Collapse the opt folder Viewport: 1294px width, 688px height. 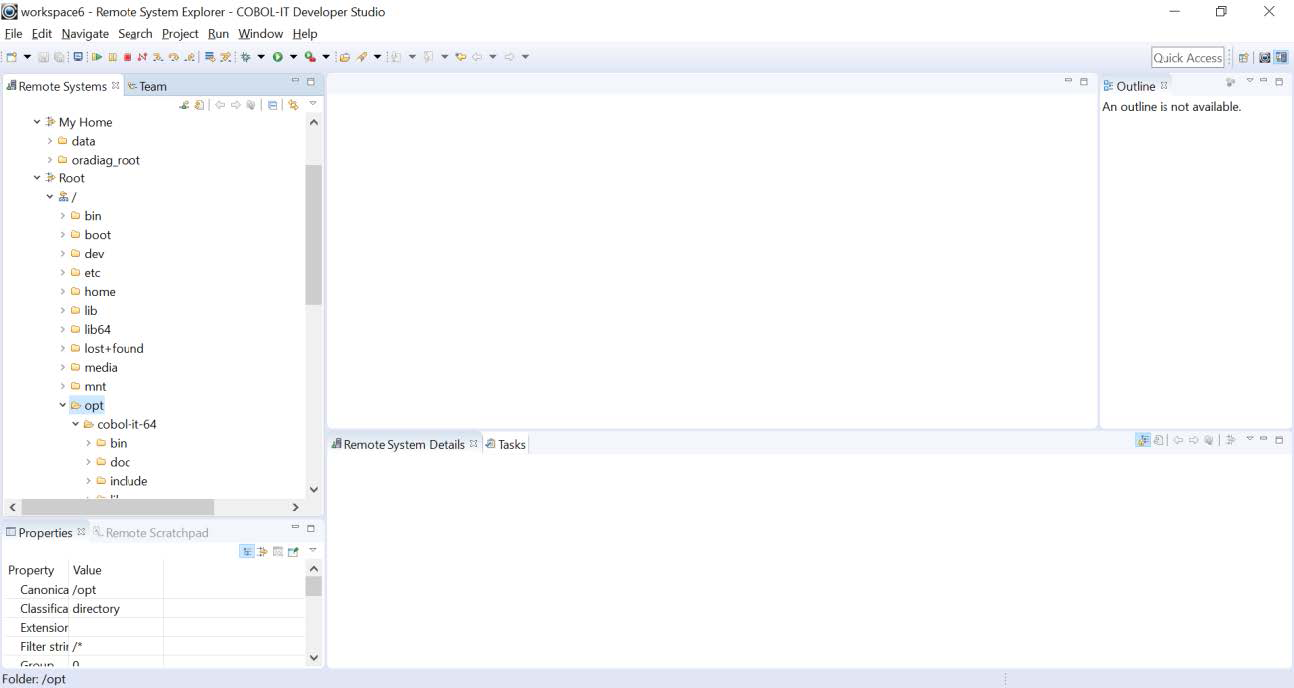pyautogui.click(x=63, y=405)
